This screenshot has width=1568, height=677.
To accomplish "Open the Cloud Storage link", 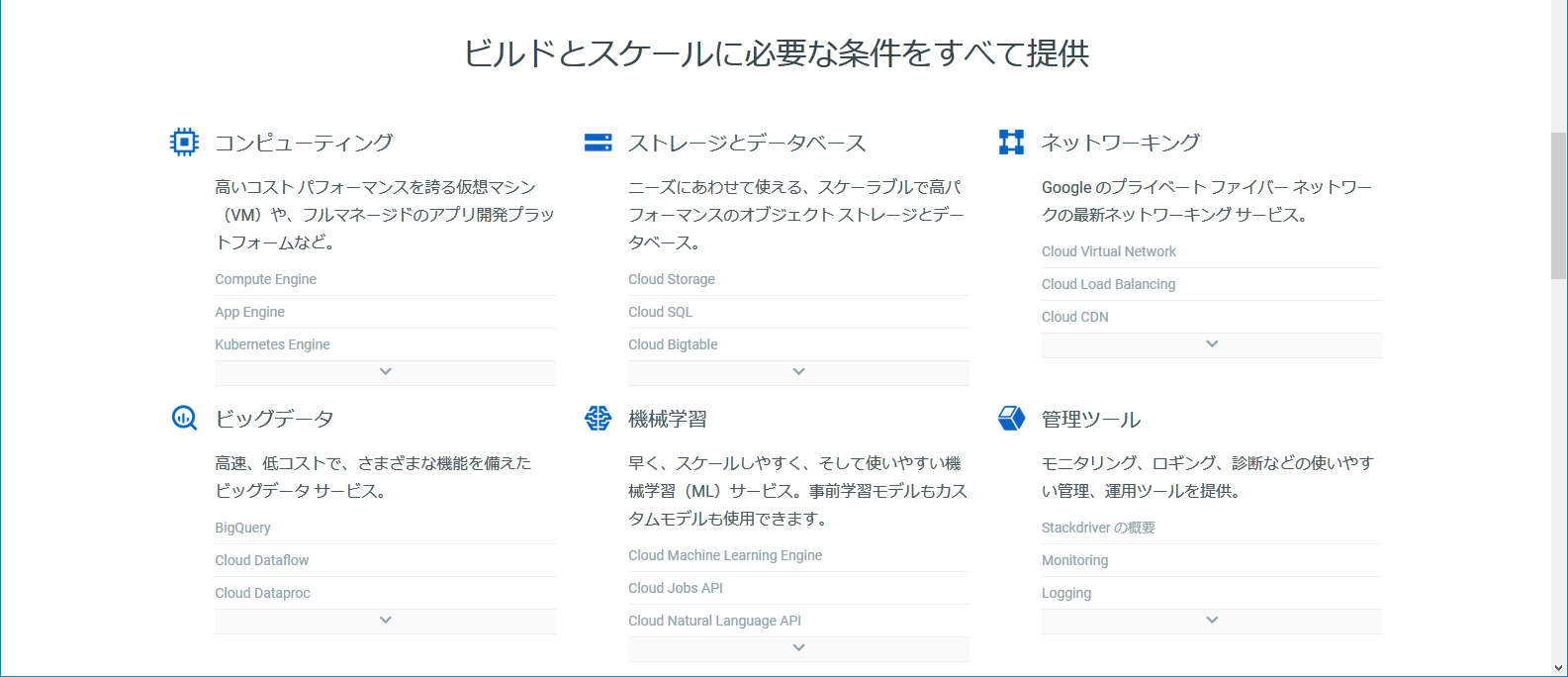I will point(671,279).
